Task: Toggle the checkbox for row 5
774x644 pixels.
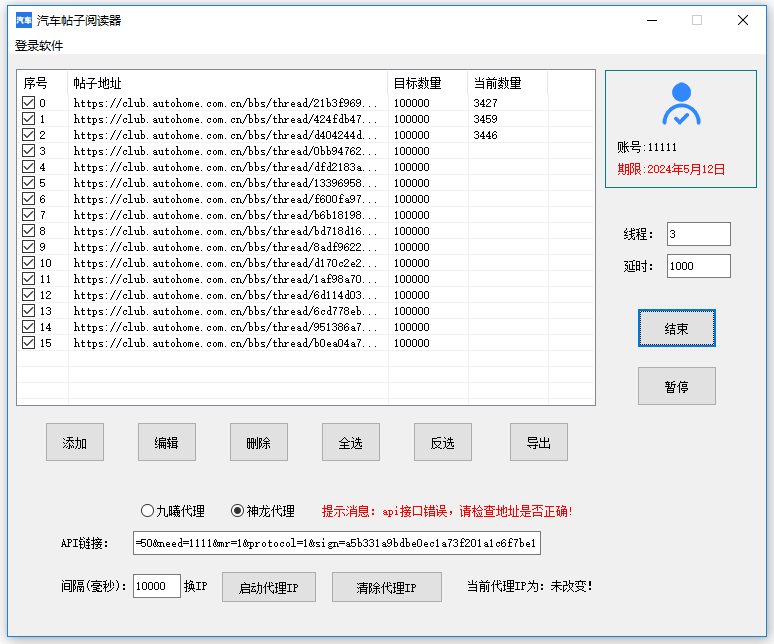Action: coord(29,183)
